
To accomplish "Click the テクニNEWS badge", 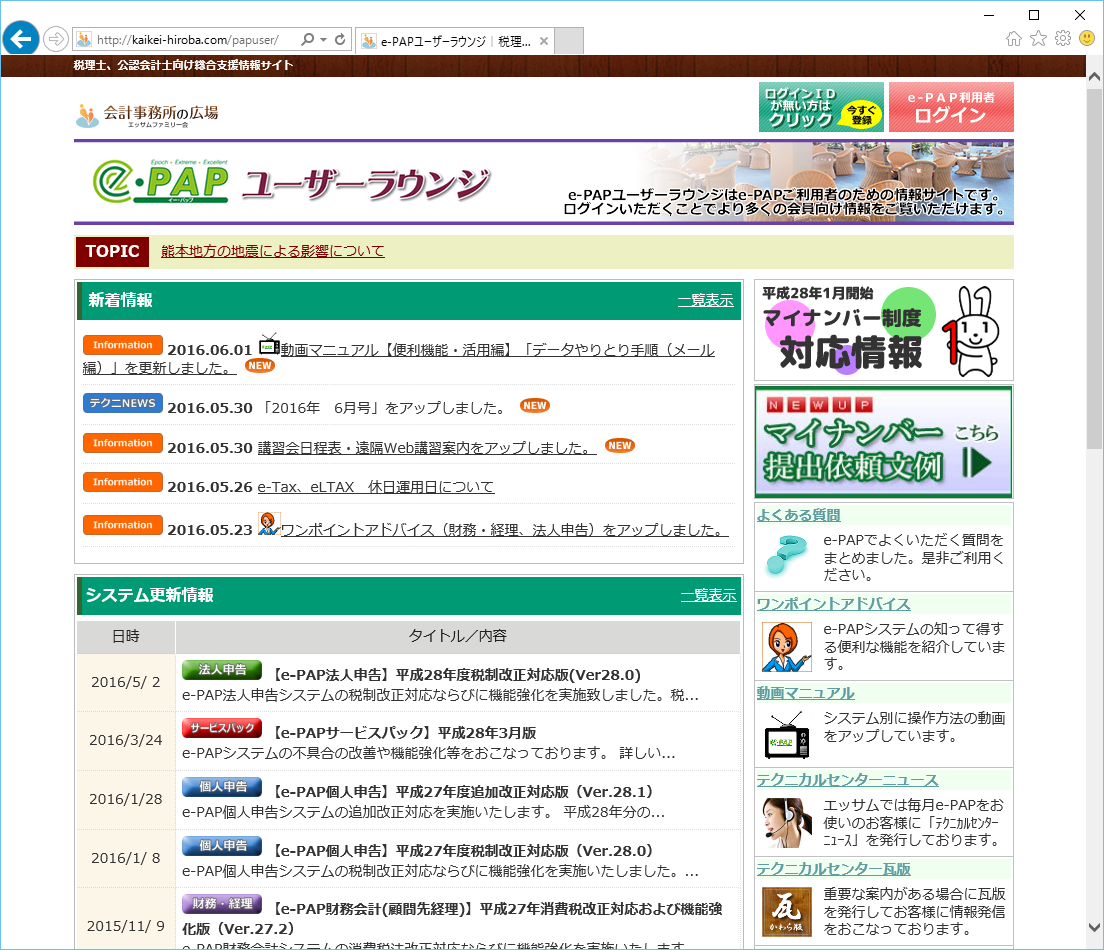I will click(x=123, y=403).
